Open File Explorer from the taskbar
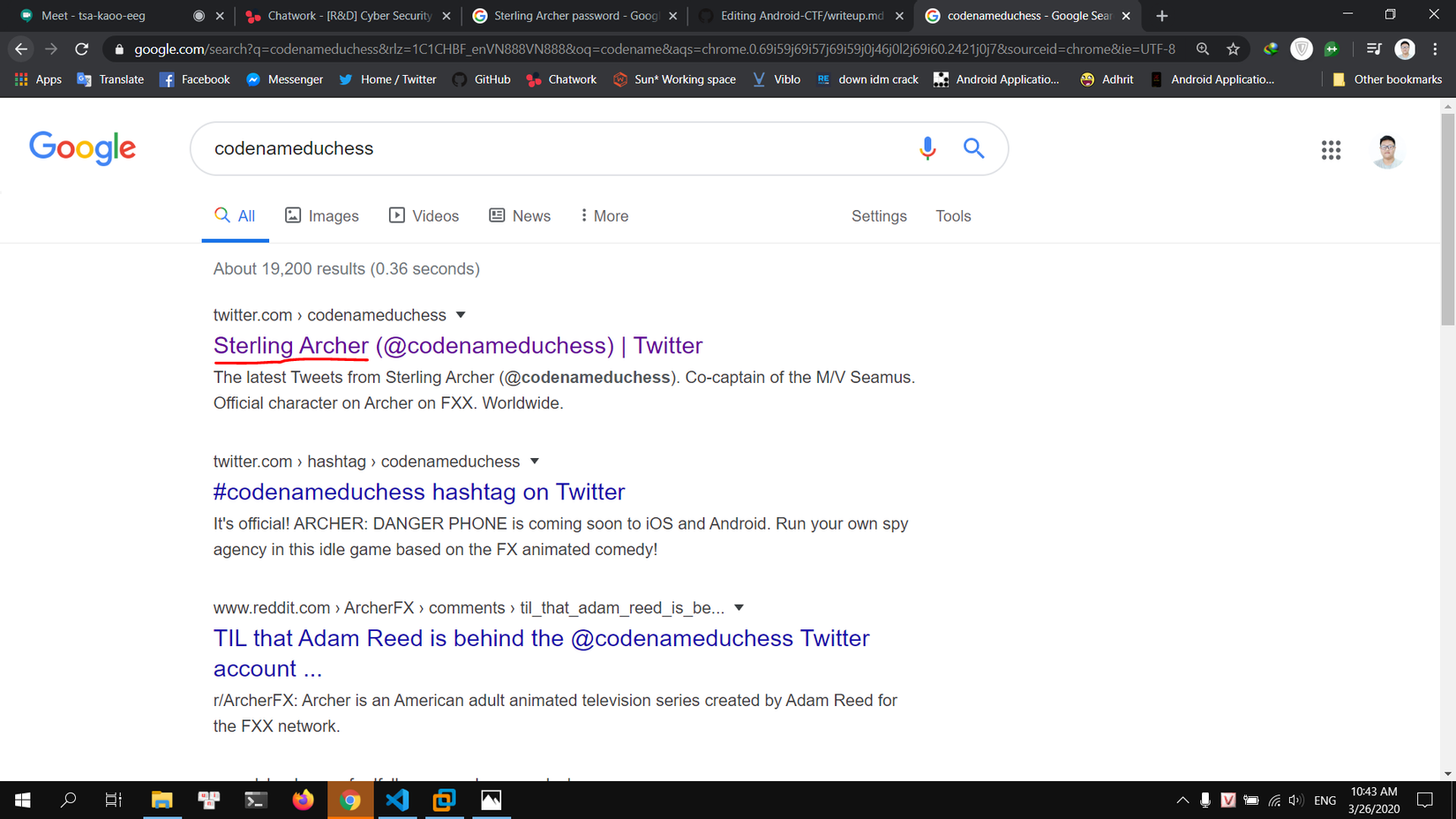This screenshot has width=1456, height=819. [x=161, y=800]
